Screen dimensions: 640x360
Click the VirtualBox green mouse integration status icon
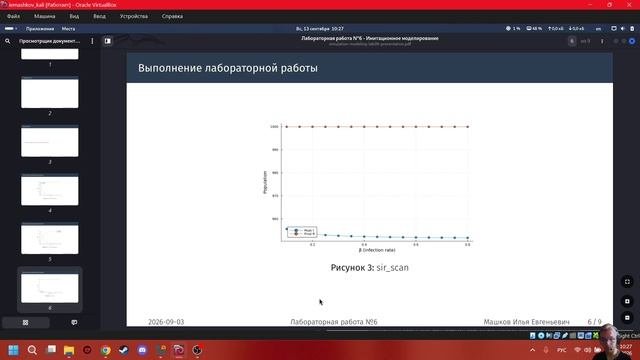[596, 336]
